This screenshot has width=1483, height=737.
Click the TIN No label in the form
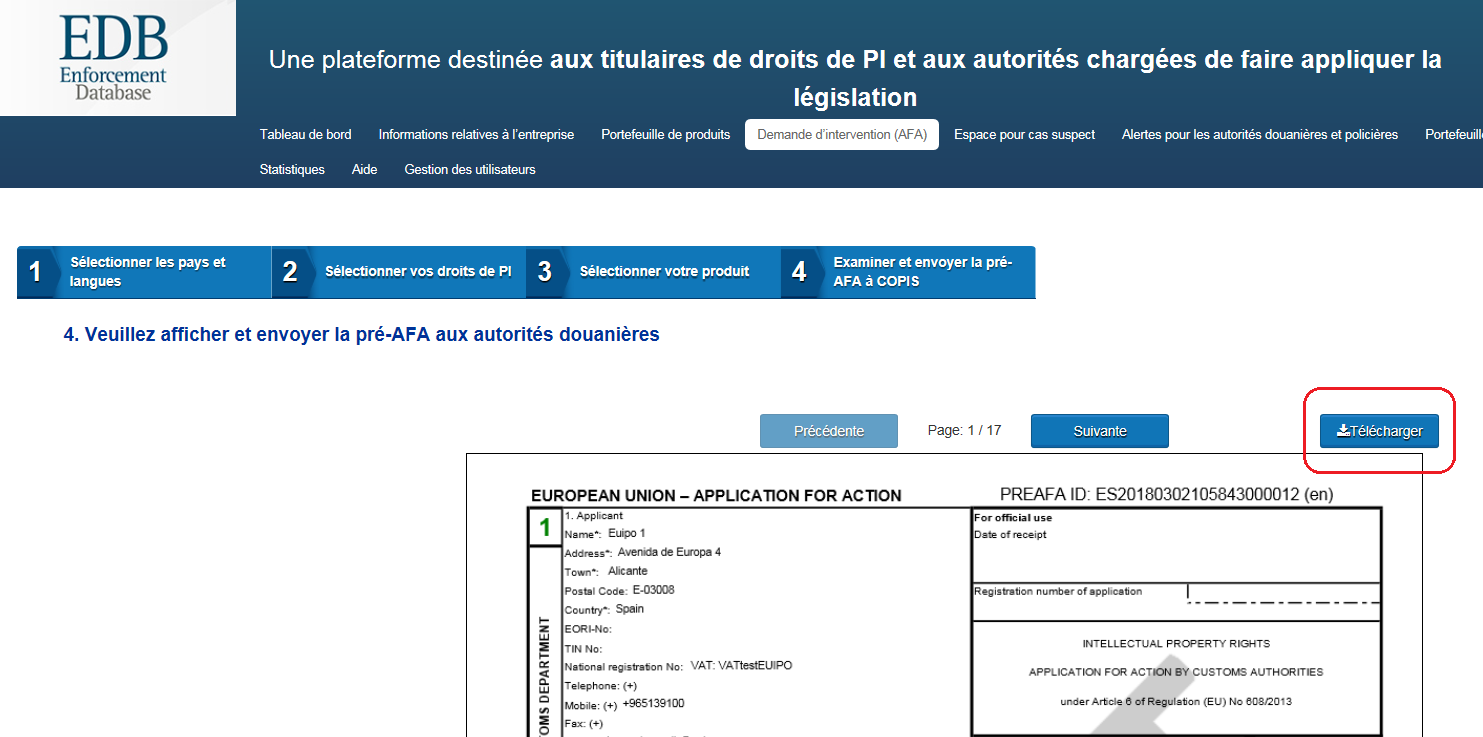tap(584, 649)
